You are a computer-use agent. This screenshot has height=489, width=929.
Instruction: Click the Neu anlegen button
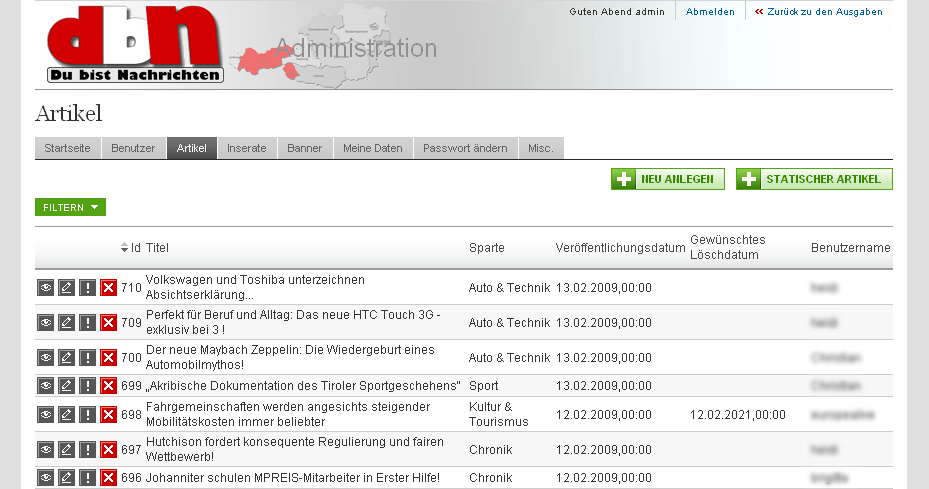coord(668,179)
